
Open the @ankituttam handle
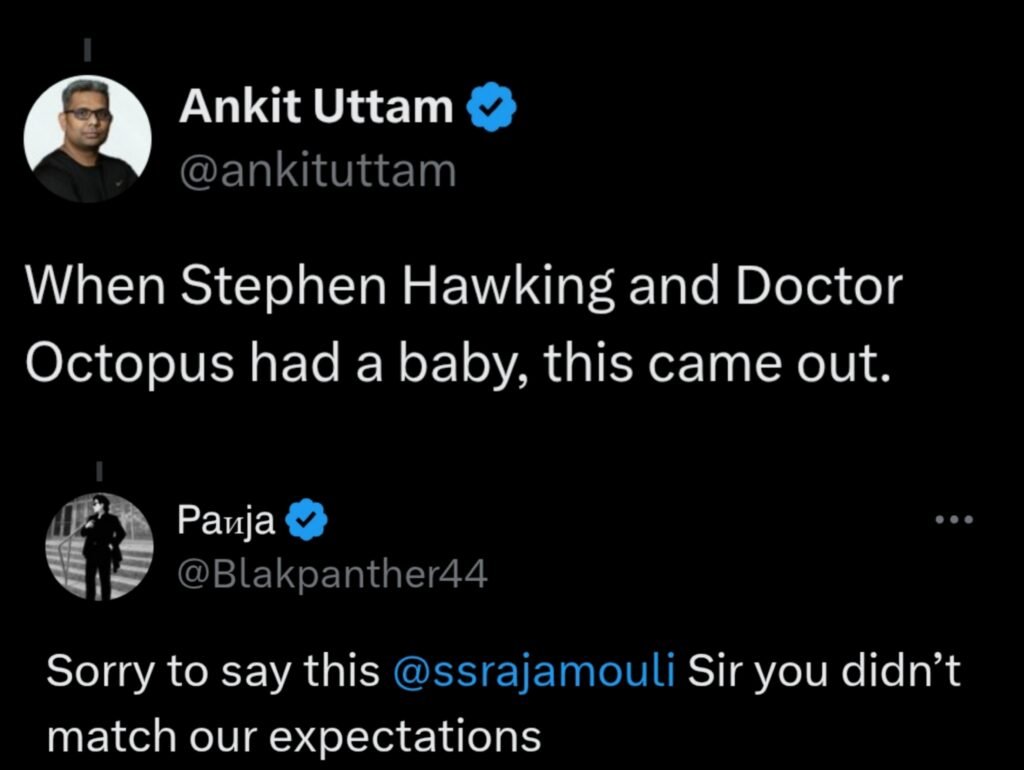(x=317, y=171)
